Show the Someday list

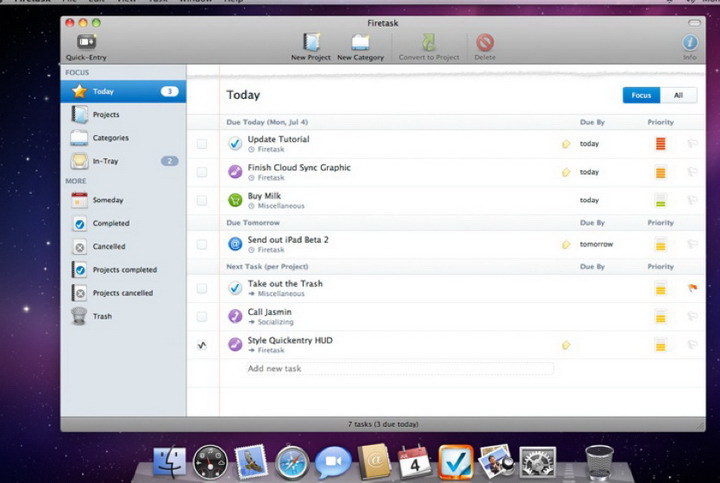123,200
